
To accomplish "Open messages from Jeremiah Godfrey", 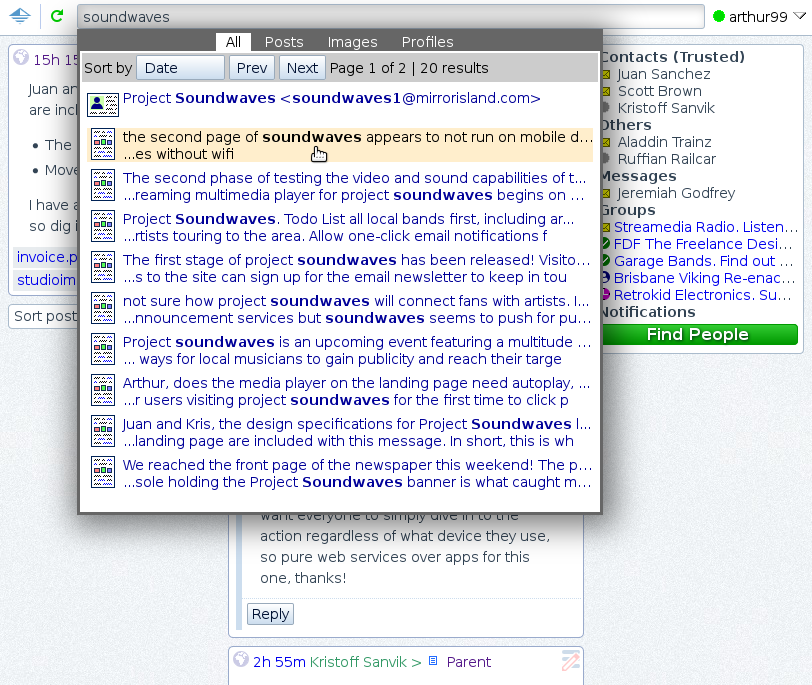I will click(676, 193).
